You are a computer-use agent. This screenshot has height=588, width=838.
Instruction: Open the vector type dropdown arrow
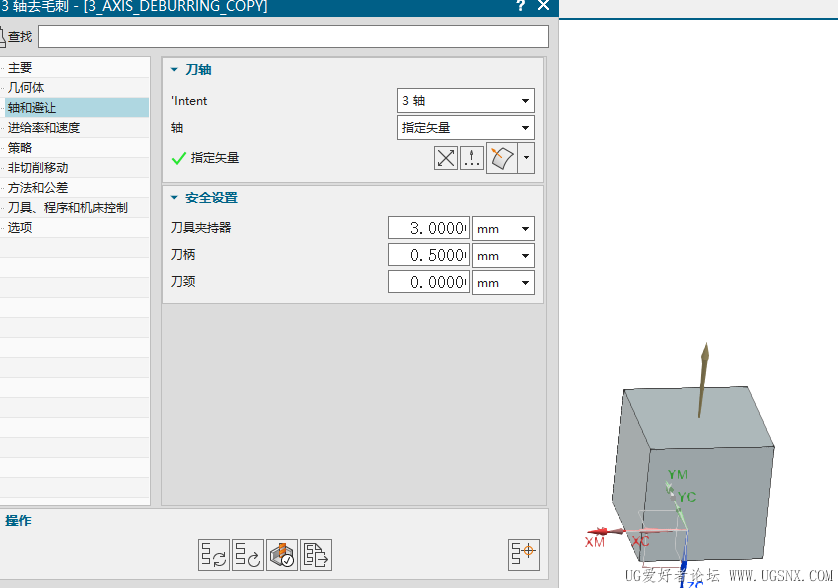526,158
